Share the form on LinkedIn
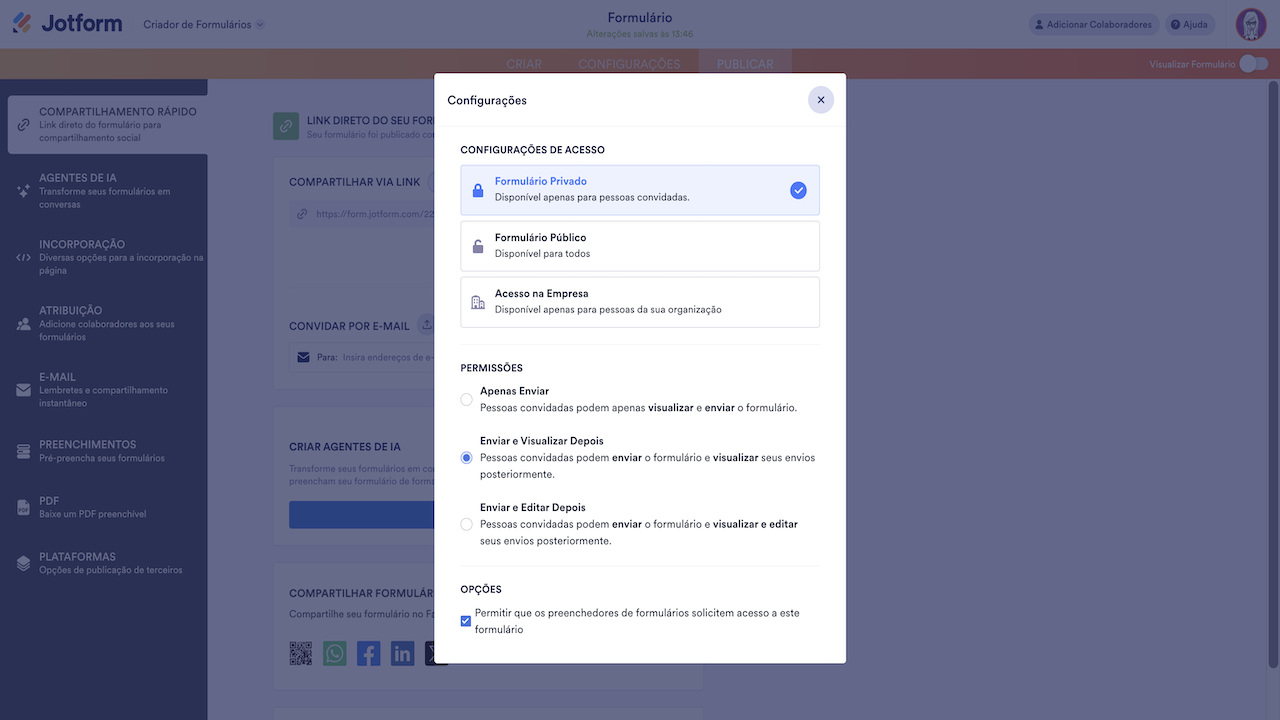Viewport: 1280px width, 720px height. click(x=403, y=654)
